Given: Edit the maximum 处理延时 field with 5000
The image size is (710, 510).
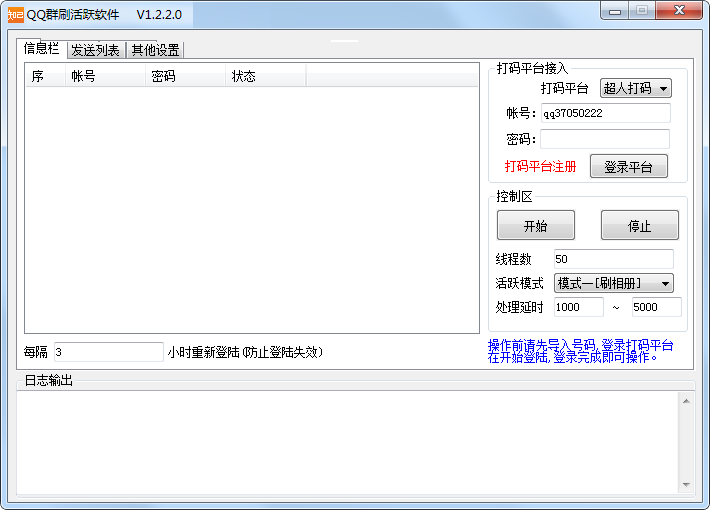Looking at the screenshot, I should point(656,307).
